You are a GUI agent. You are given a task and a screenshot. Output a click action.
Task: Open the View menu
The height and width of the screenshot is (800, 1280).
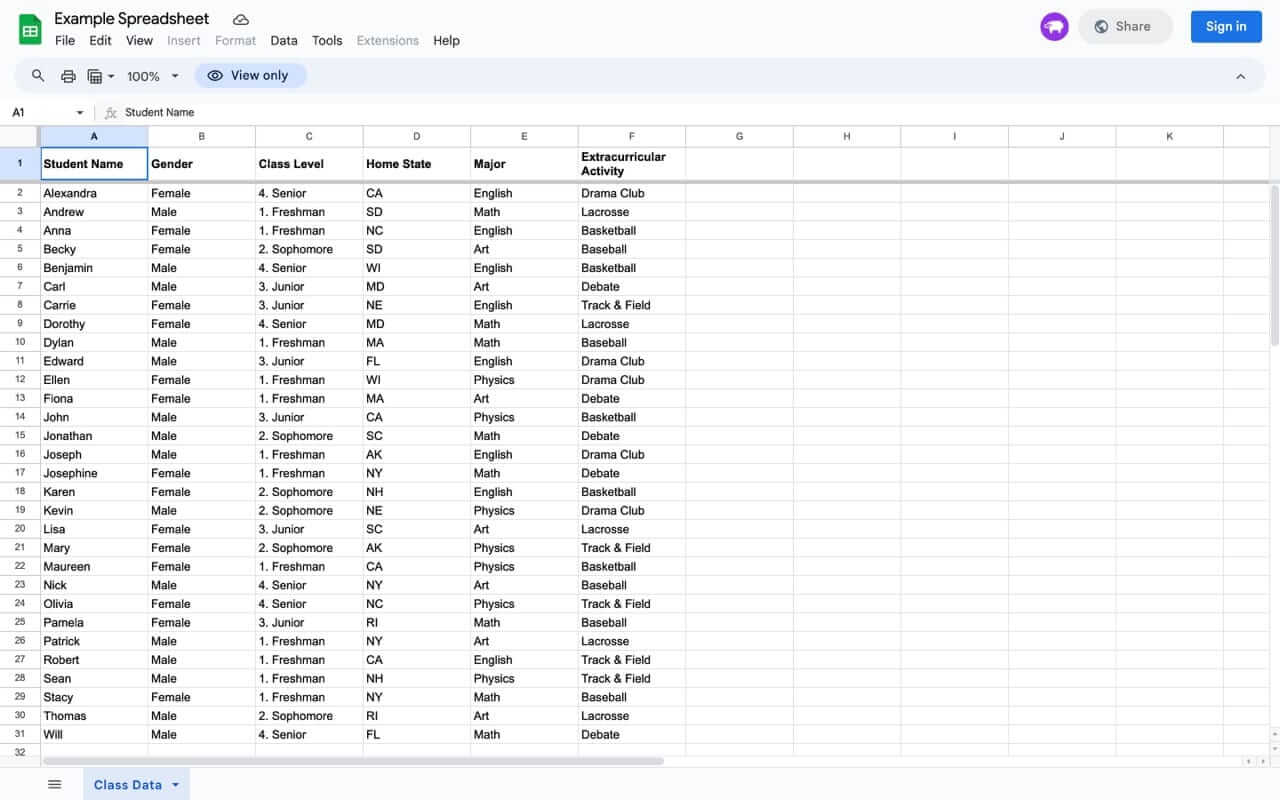(139, 41)
